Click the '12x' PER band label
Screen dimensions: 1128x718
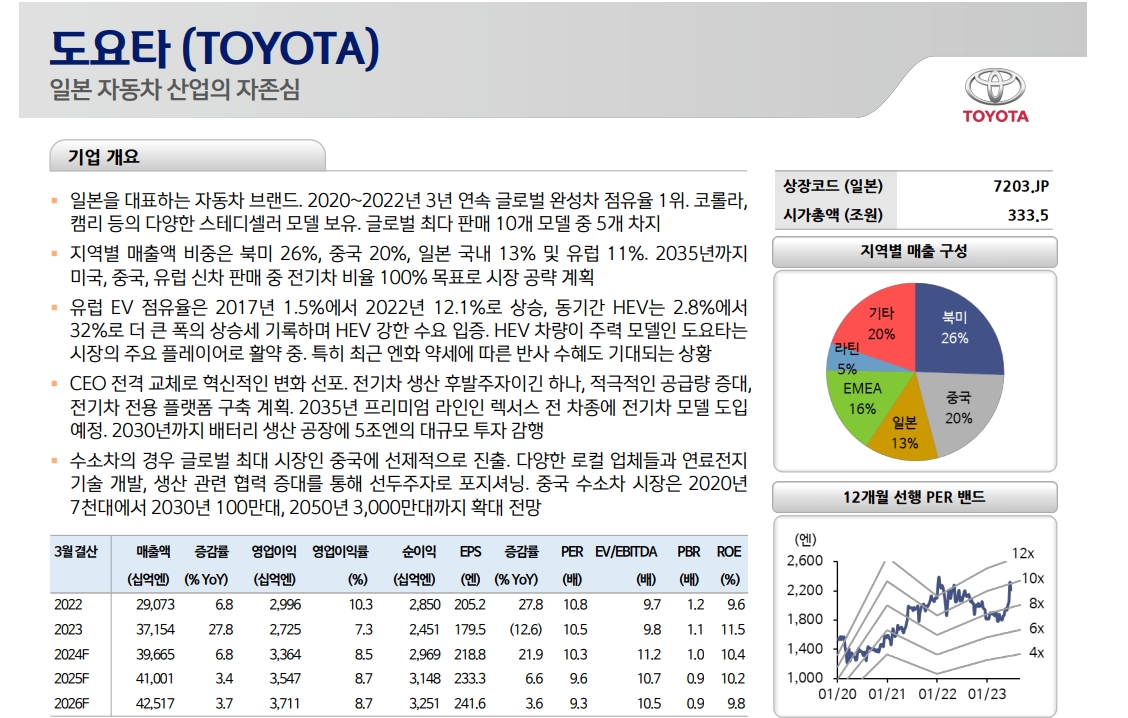(1022, 553)
